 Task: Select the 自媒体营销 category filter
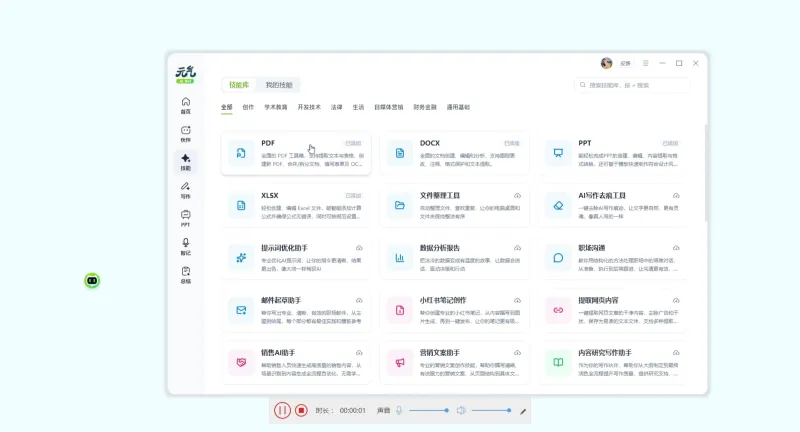point(389,107)
